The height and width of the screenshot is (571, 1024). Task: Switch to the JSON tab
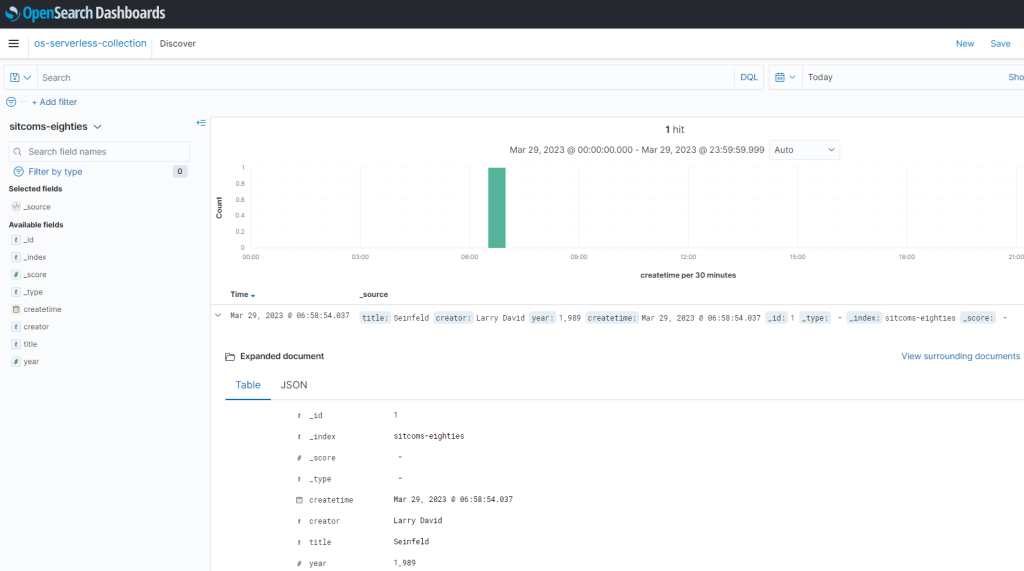[x=294, y=385]
